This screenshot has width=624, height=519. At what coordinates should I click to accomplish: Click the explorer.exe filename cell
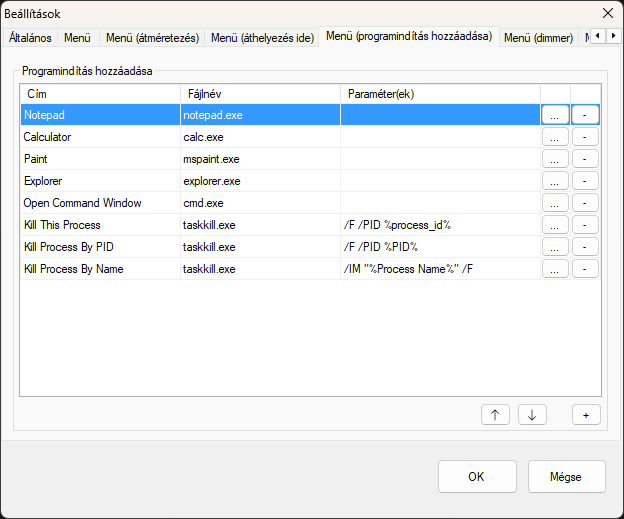click(260, 181)
